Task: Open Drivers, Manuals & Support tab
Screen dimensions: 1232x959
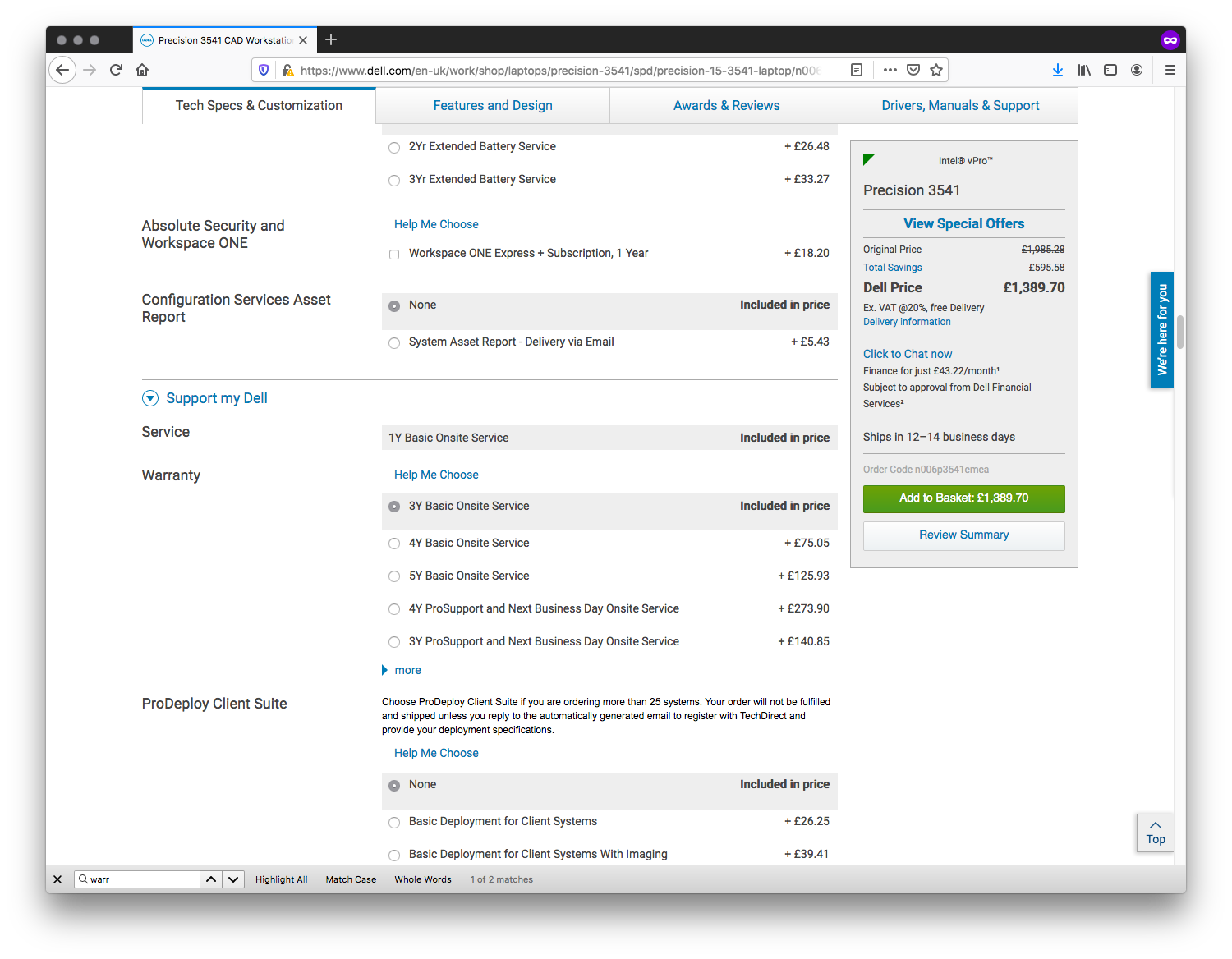Action: [961, 105]
